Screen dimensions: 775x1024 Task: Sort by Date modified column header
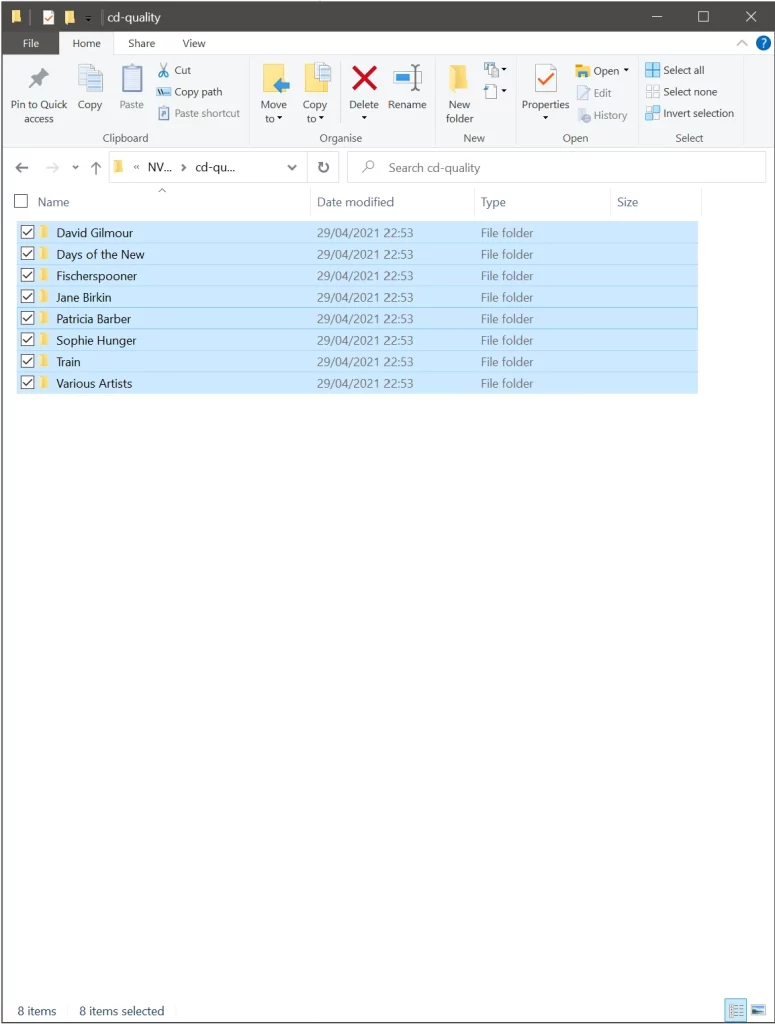point(355,202)
